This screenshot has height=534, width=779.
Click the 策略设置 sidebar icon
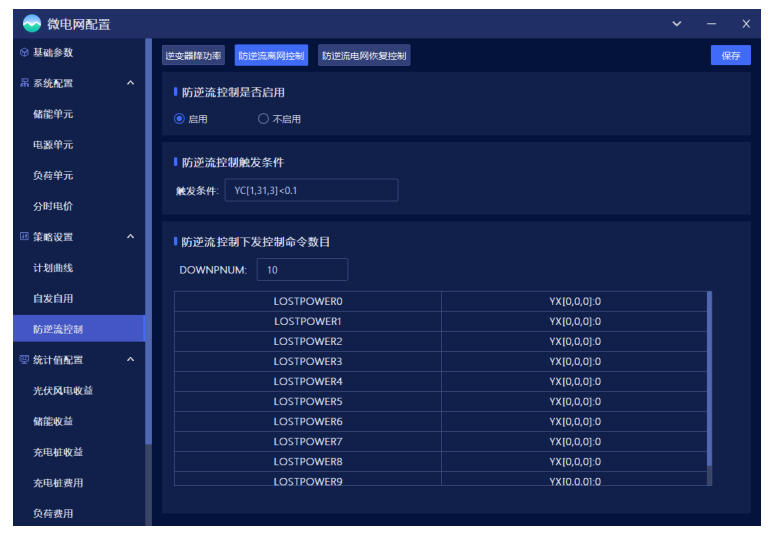click(24, 236)
